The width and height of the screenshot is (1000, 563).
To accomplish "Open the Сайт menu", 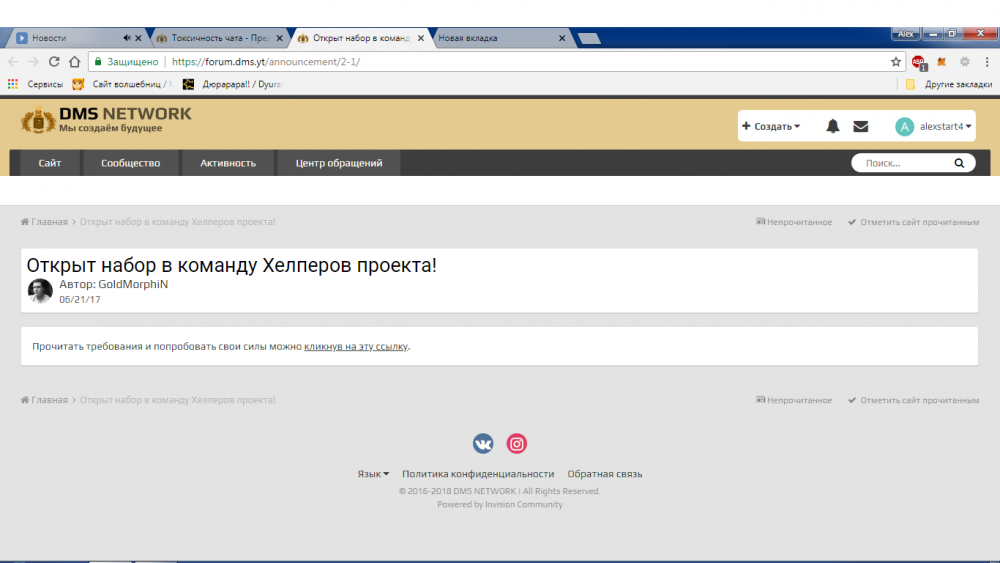I will pyautogui.click(x=50, y=163).
